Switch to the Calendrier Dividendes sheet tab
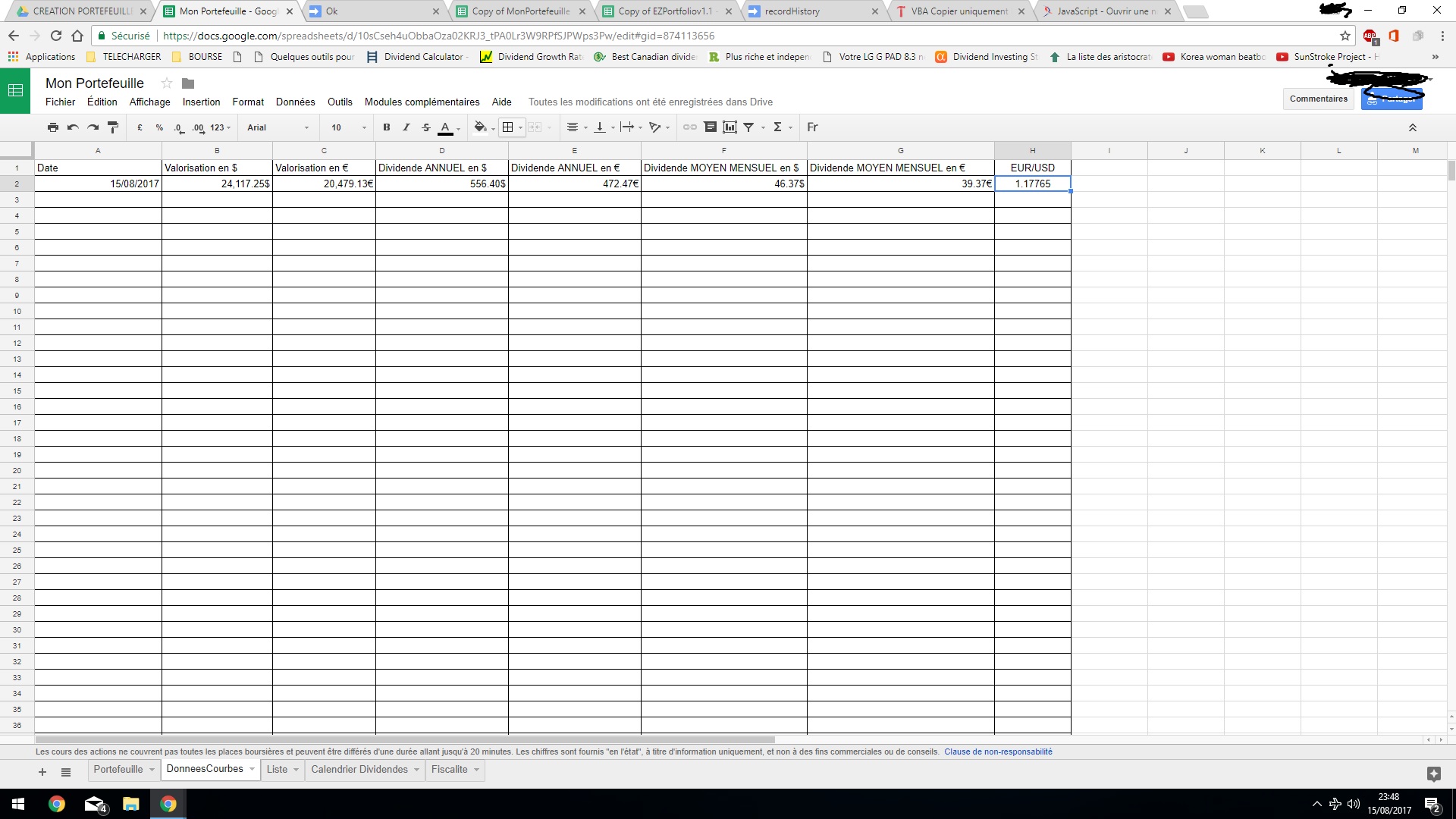 359,769
